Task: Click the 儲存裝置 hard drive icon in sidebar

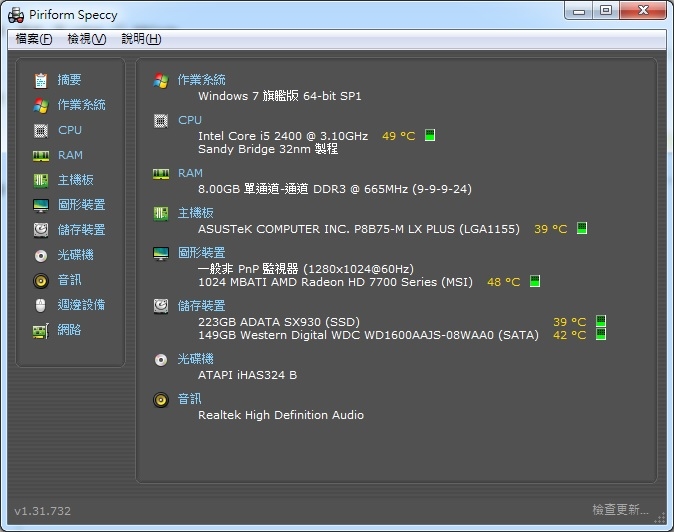Action: point(41,230)
